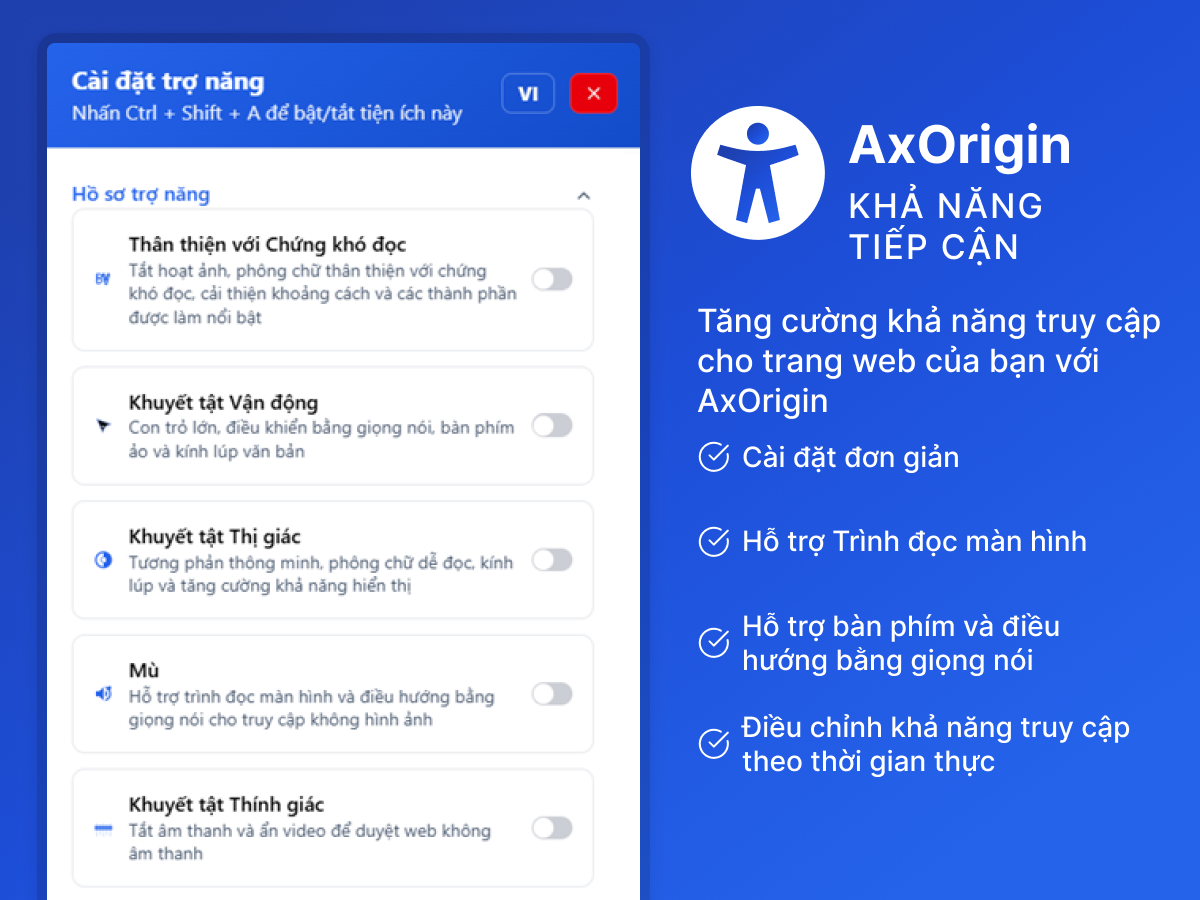Collapse the Hồ sơ trợ năng chevron
The height and width of the screenshot is (900, 1200).
pos(584,195)
